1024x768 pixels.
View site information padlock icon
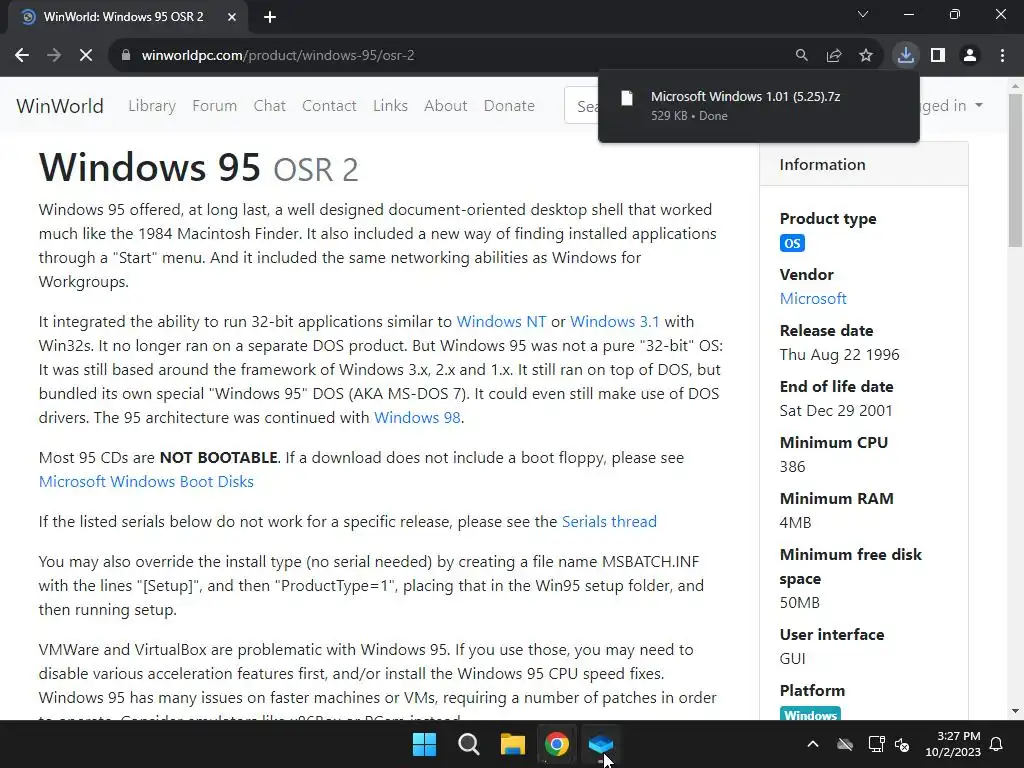(x=126, y=56)
